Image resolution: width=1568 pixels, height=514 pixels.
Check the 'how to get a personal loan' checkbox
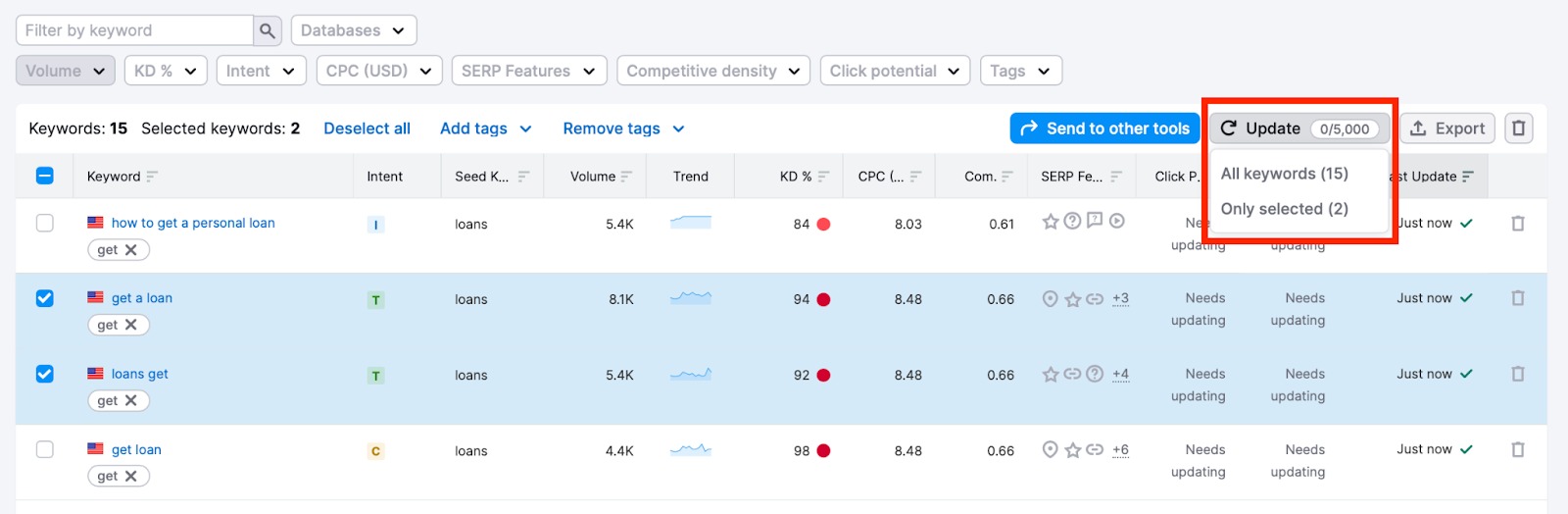click(x=45, y=223)
